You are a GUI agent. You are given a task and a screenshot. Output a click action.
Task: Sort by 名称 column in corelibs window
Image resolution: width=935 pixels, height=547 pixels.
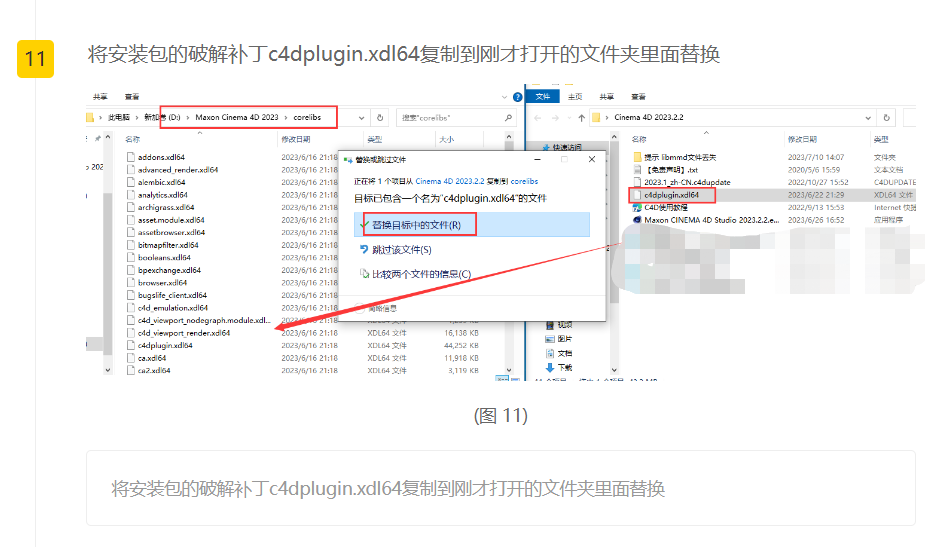pyautogui.click(x=132, y=139)
